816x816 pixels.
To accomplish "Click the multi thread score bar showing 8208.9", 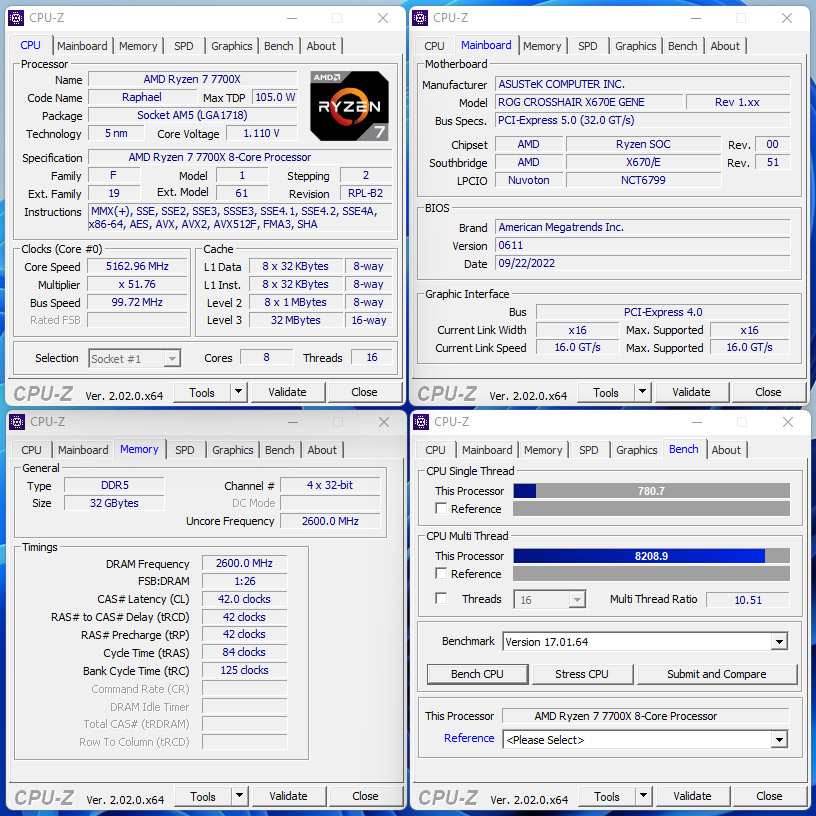I will [x=652, y=556].
